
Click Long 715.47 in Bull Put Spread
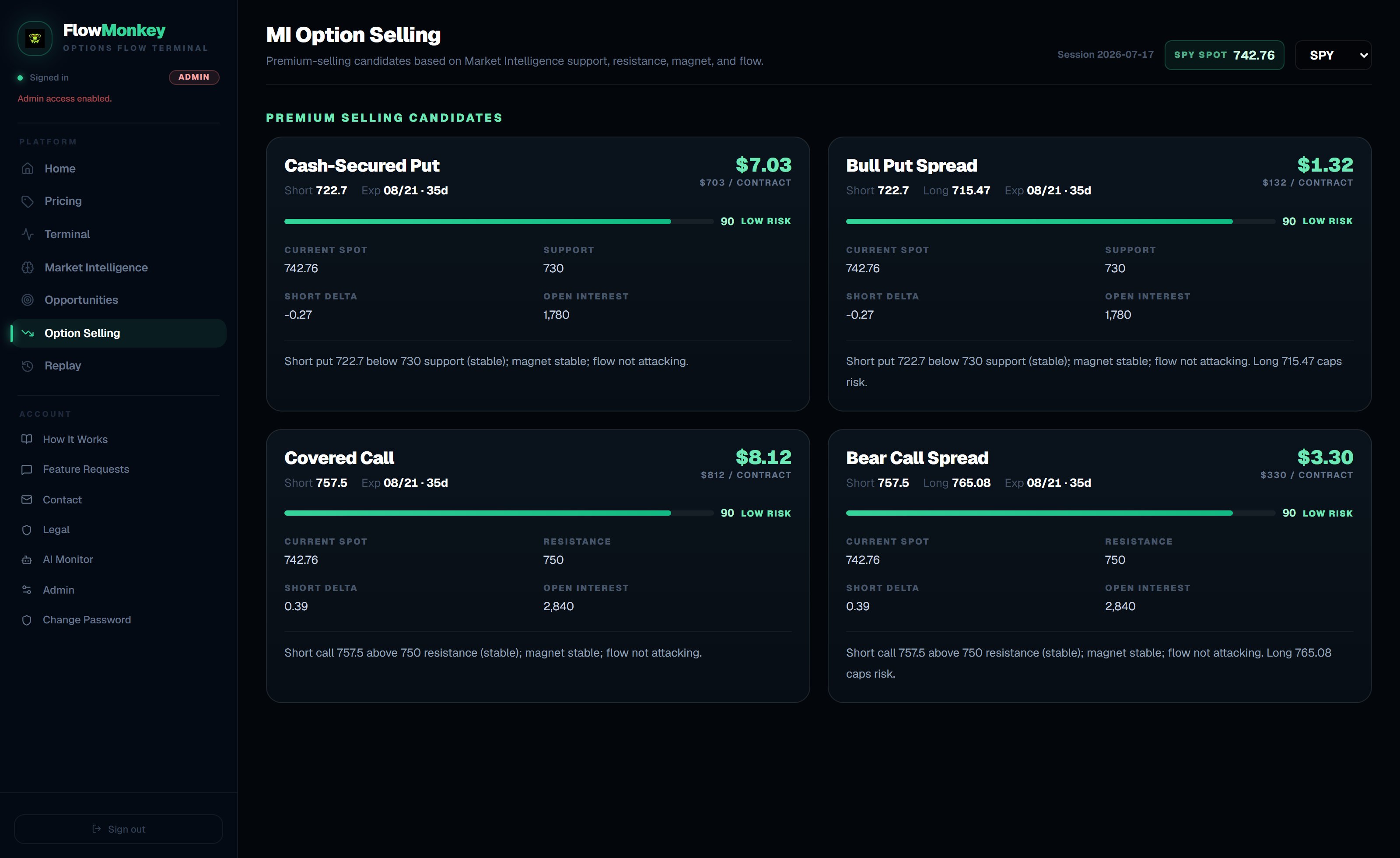(956, 190)
